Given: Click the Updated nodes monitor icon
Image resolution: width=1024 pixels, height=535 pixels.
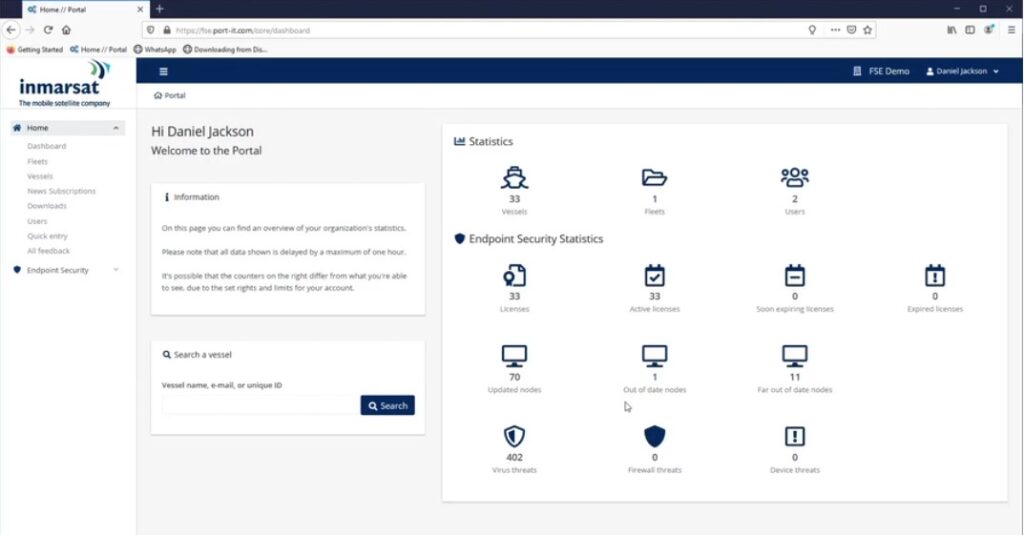Looking at the screenshot, I should [514, 356].
